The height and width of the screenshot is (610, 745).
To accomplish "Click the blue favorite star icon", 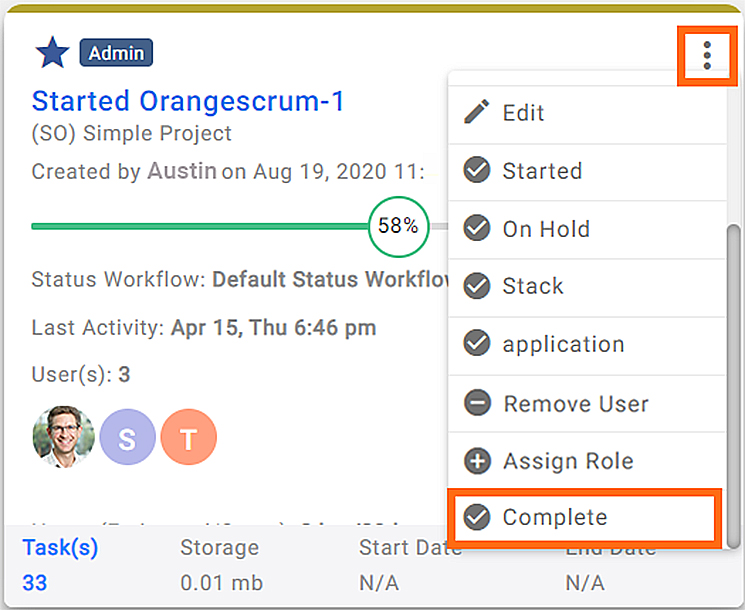I will 52,53.
